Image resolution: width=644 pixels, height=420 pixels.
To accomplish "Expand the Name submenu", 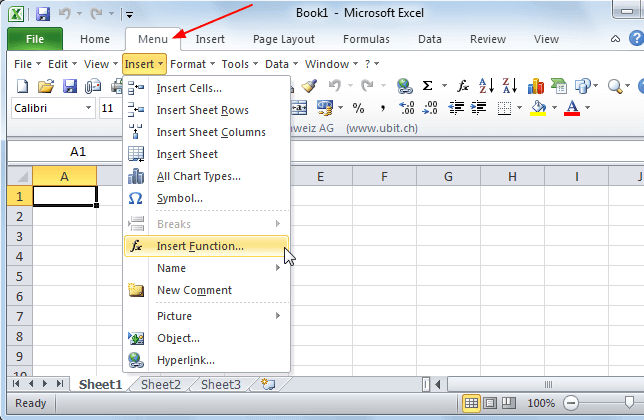I will (206, 268).
